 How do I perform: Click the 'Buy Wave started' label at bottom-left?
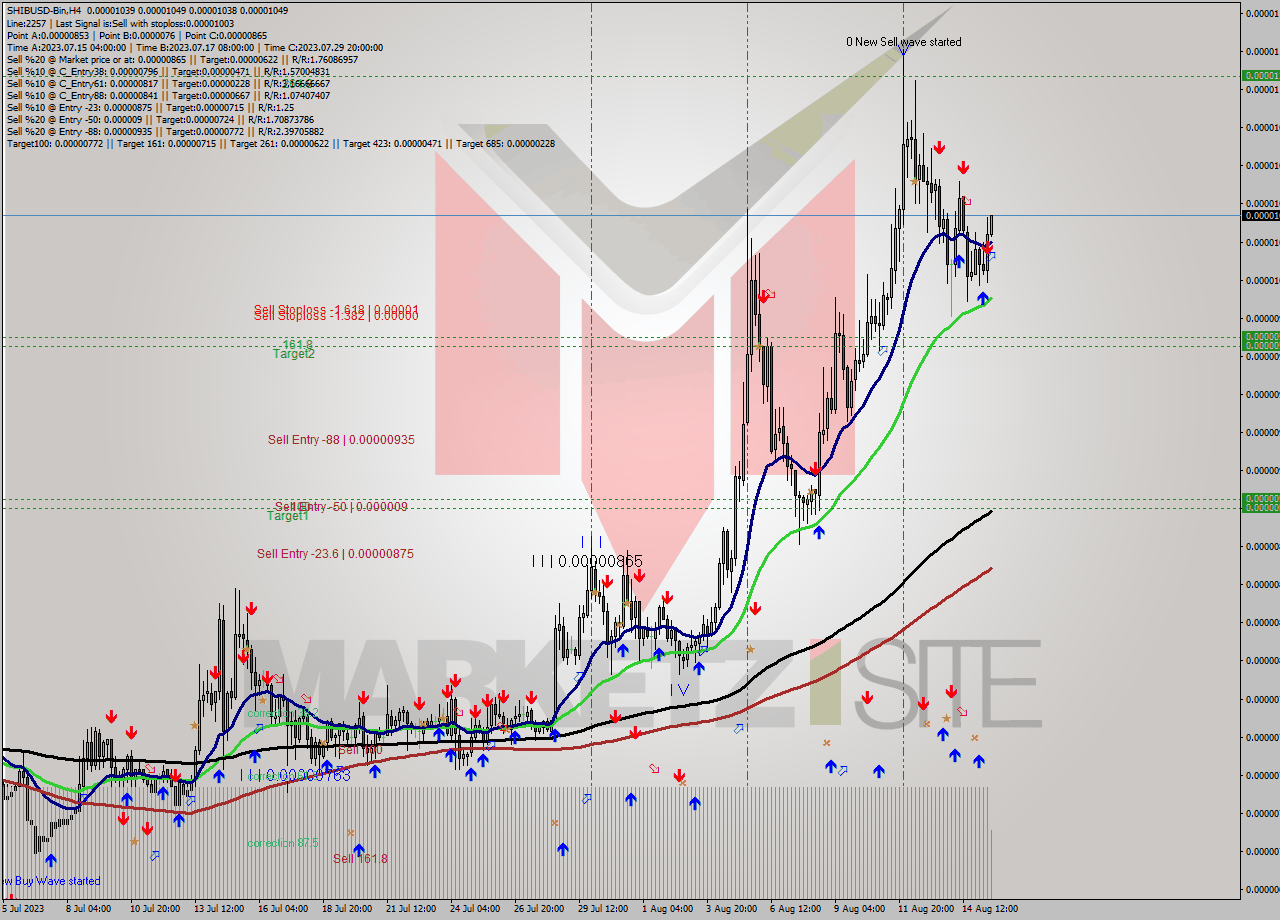pos(52,881)
